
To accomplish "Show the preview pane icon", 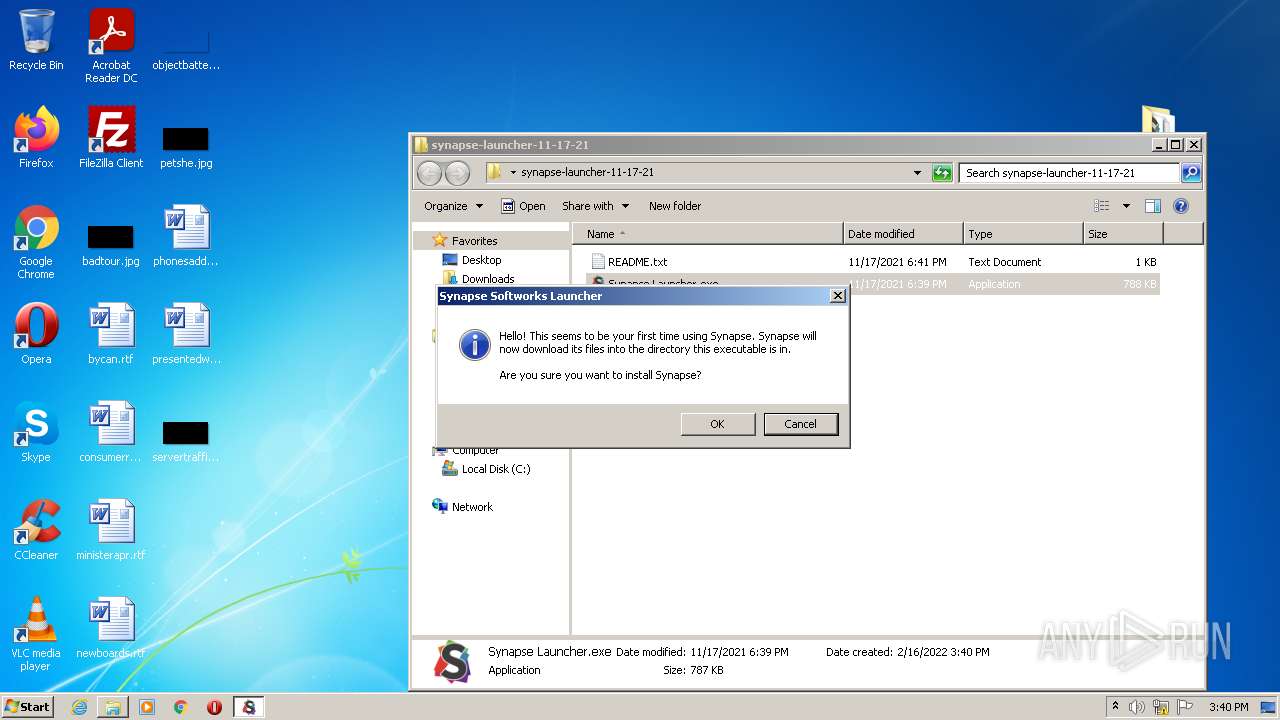I will pyautogui.click(x=1152, y=206).
